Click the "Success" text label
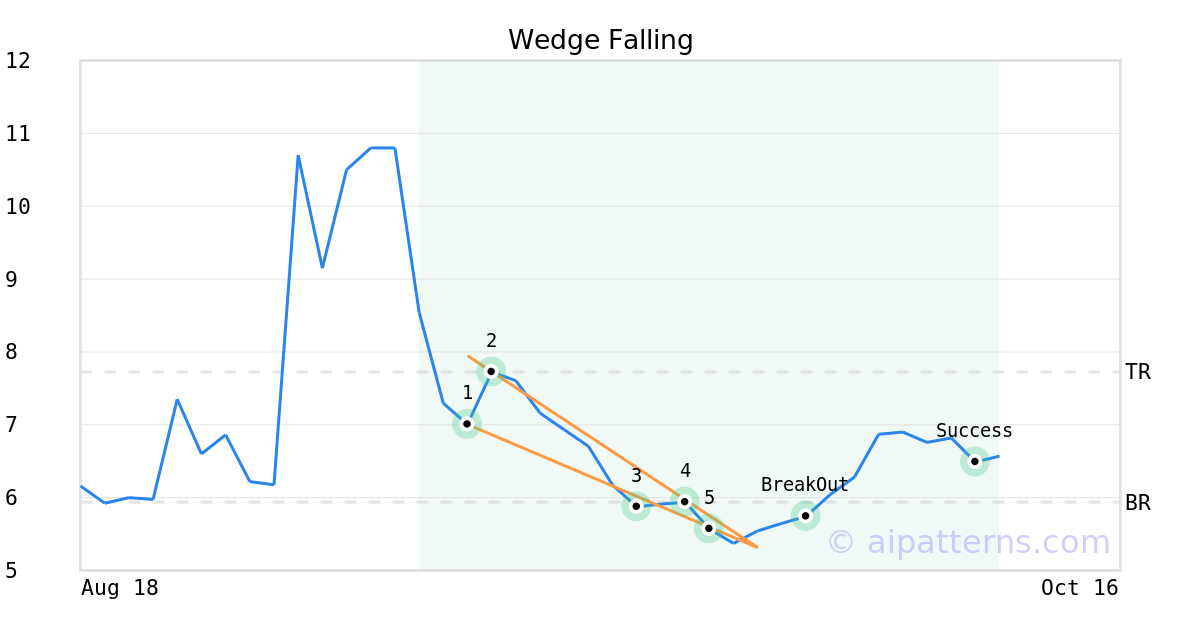The image size is (1200, 630). 974,431
